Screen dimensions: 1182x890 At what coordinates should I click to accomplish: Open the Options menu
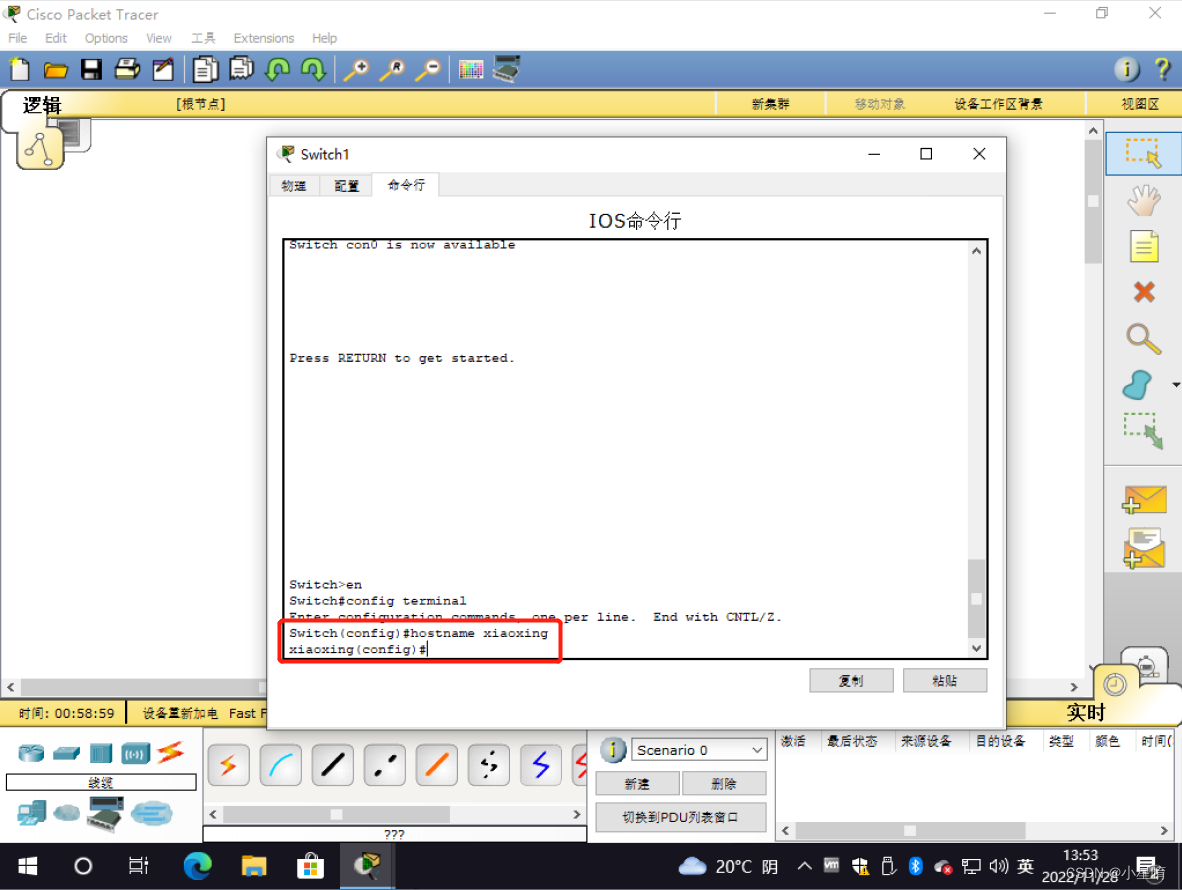point(106,38)
